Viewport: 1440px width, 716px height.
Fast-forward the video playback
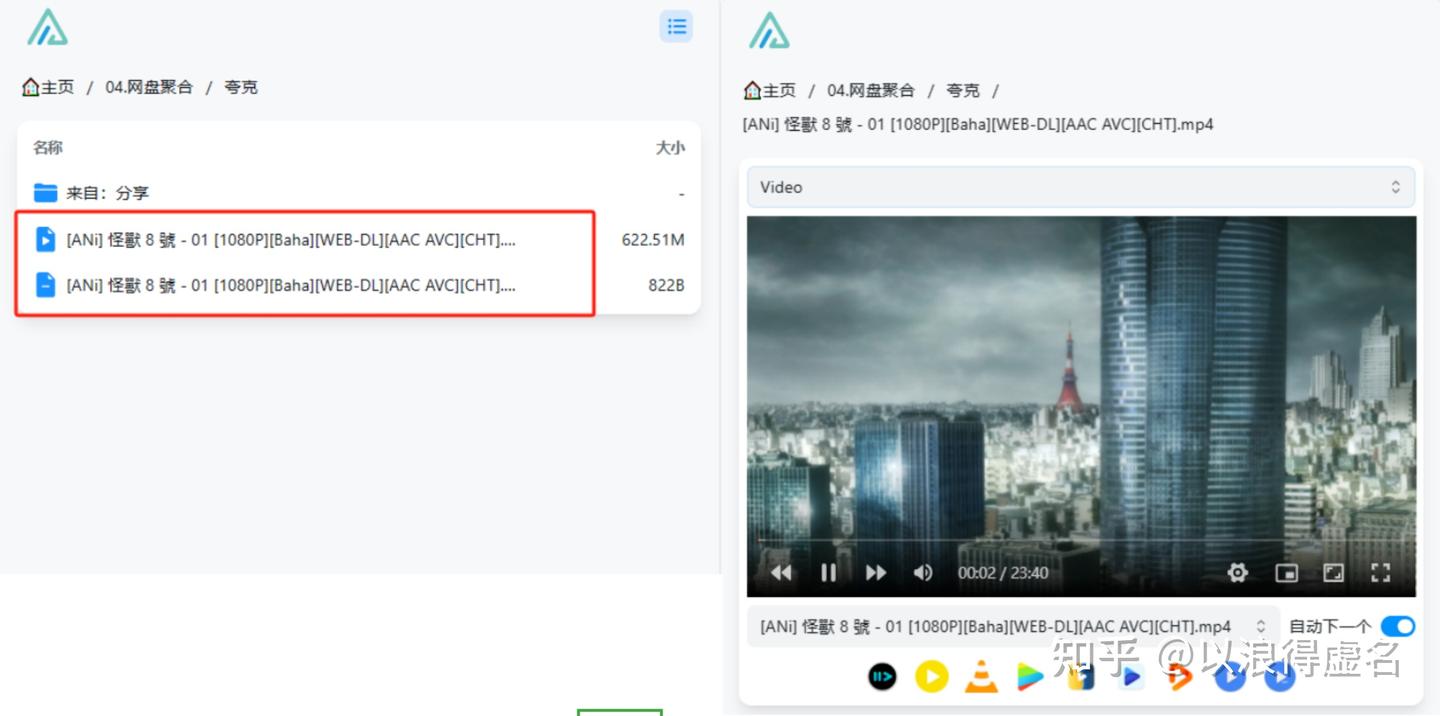pos(875,572)
